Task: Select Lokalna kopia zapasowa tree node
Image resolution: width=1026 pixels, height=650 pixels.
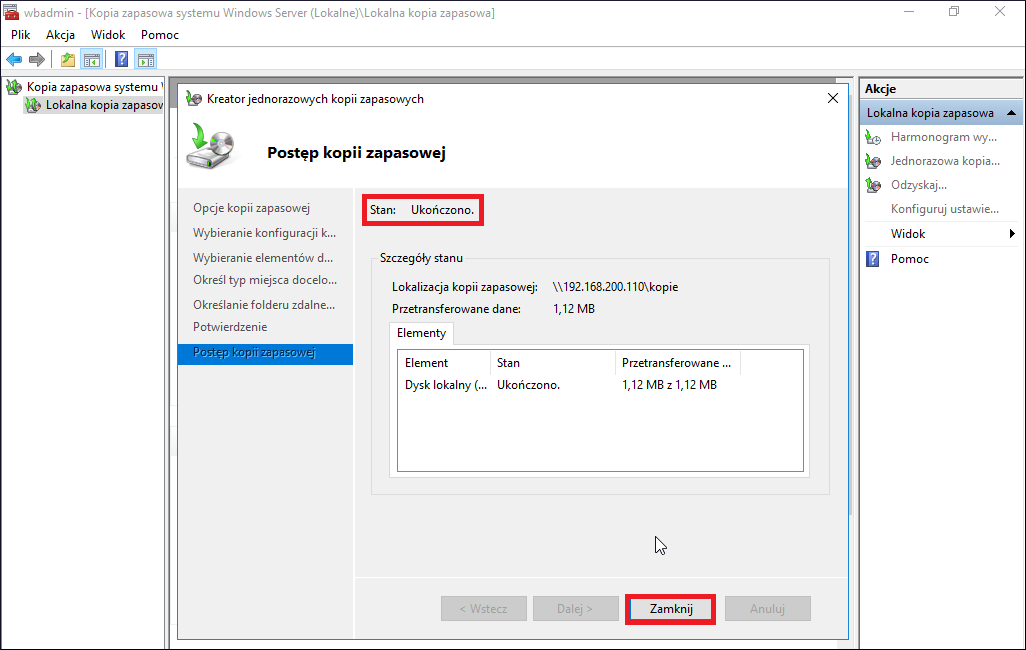Action: point(103,105)
